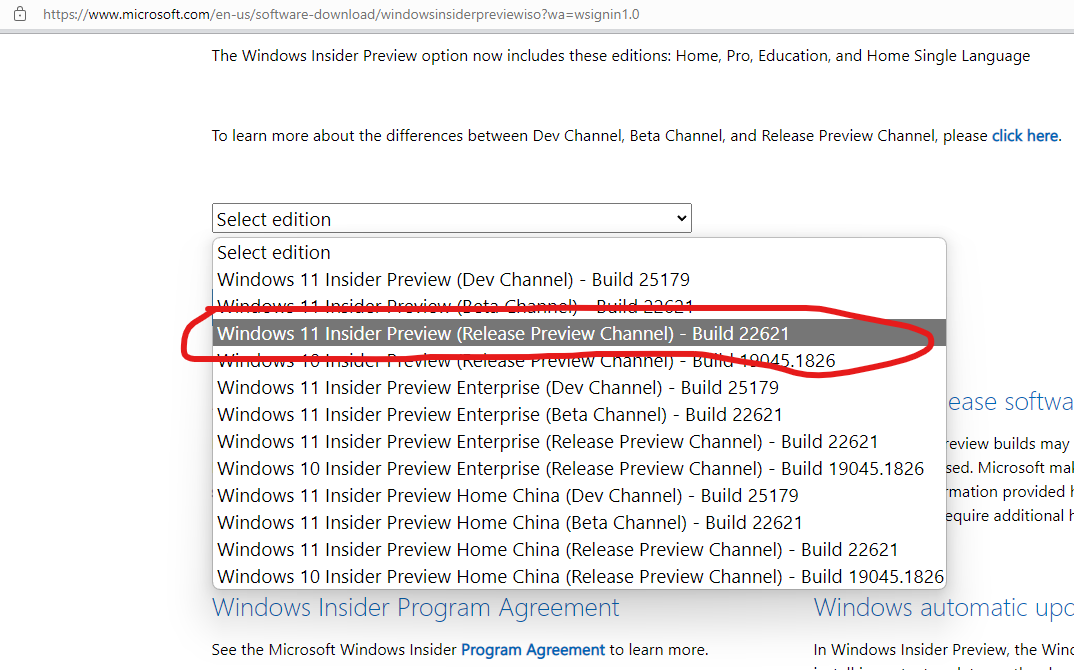Screen dimensions: 1074x670
Task: Select Windows 10 Enterprise (Release Preview Channel) option
Action: [x=579, y=469]
